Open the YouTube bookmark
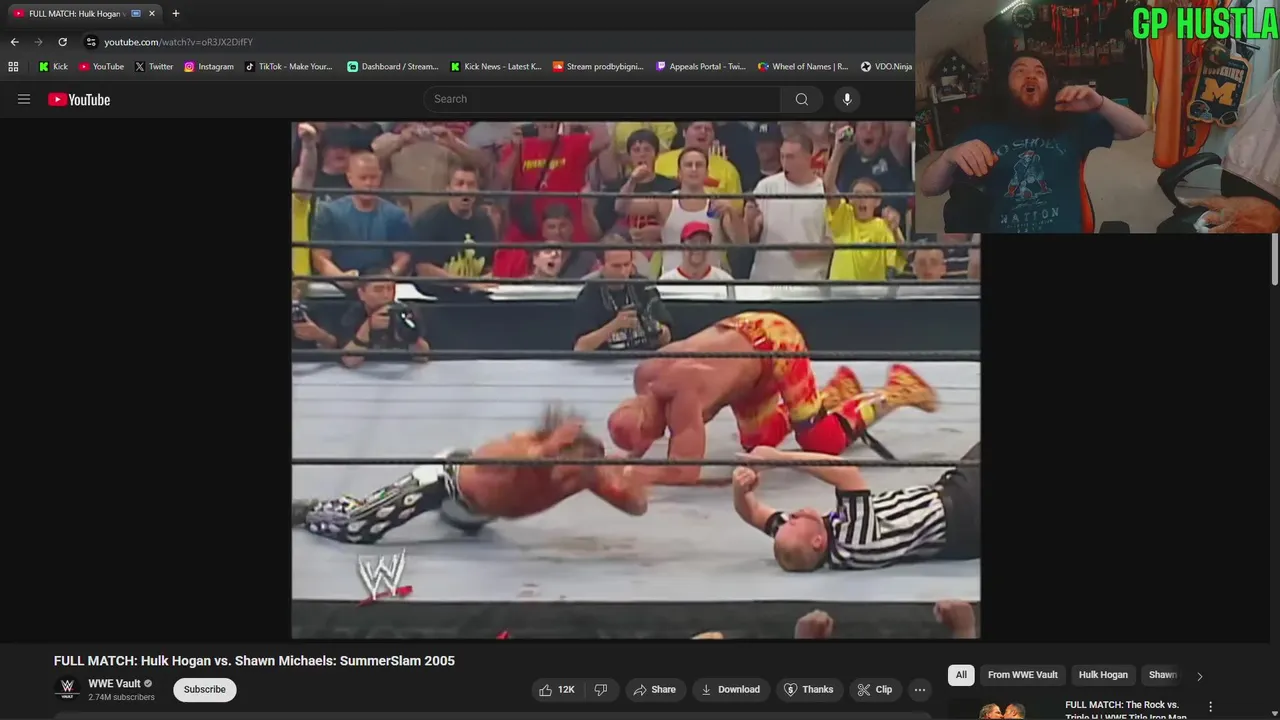 click(x=101, y=67)
